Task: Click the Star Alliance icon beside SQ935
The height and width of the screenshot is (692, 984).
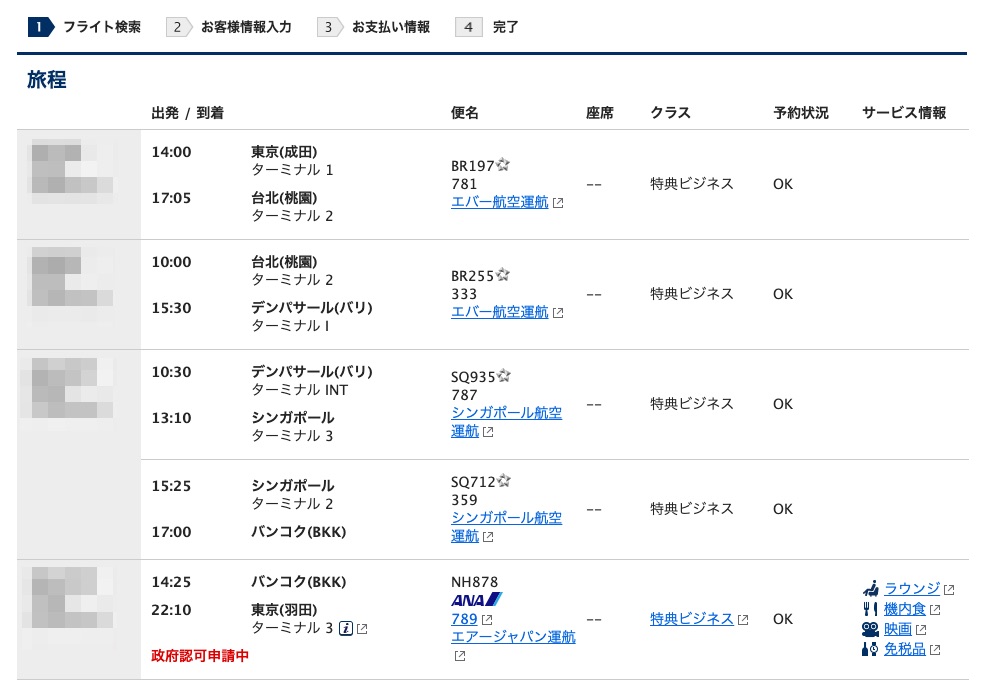Action: (x=504, y=376)
